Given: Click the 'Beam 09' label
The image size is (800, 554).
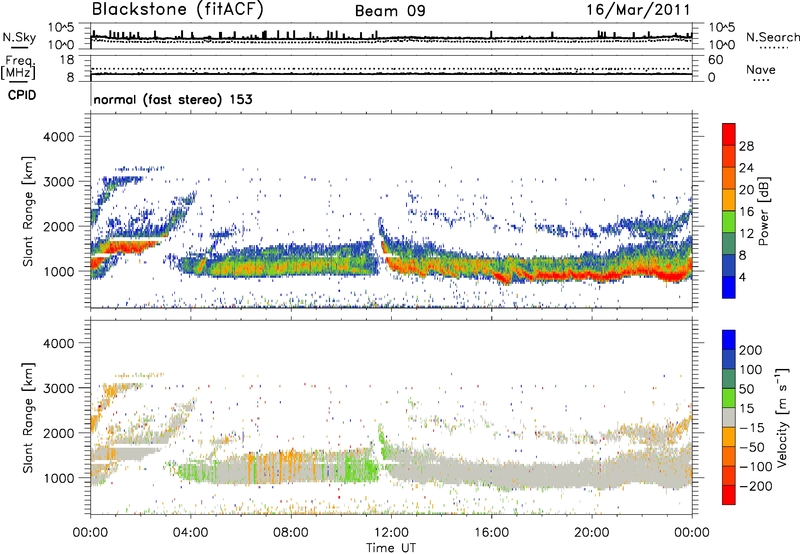Looking at the screenshot, I should point(390,11).
